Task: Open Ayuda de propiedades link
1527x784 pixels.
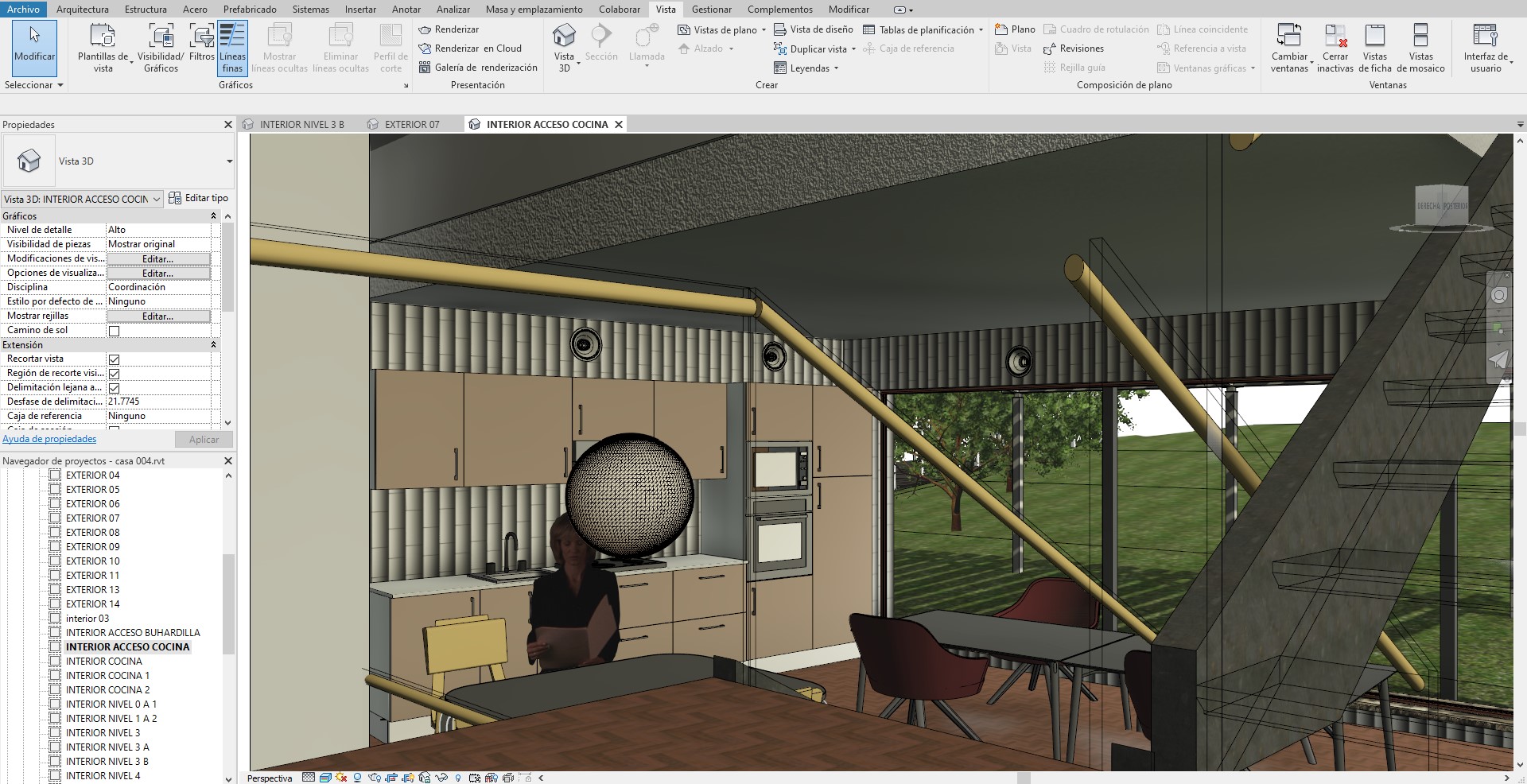Action: (49, 439)
